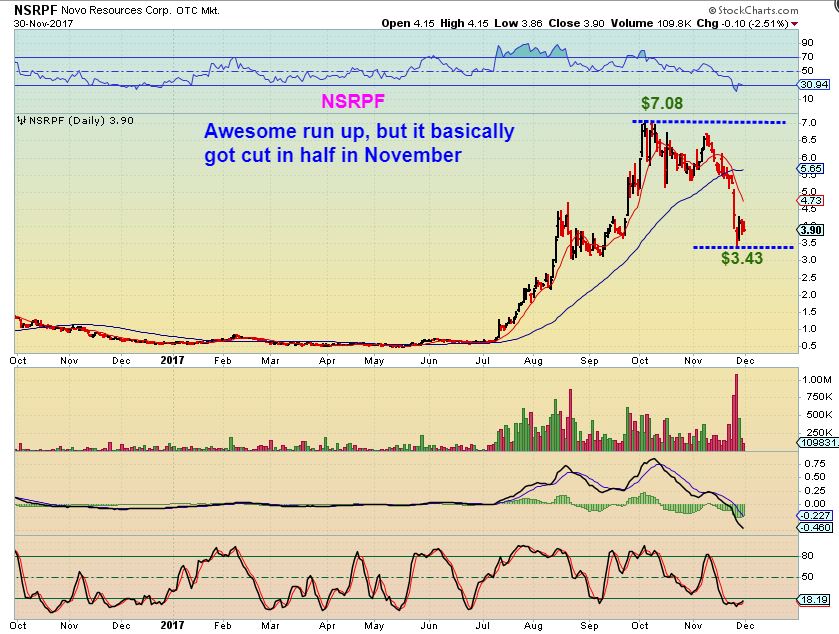Click Sep on the price chart date axis

pos(589,361)
